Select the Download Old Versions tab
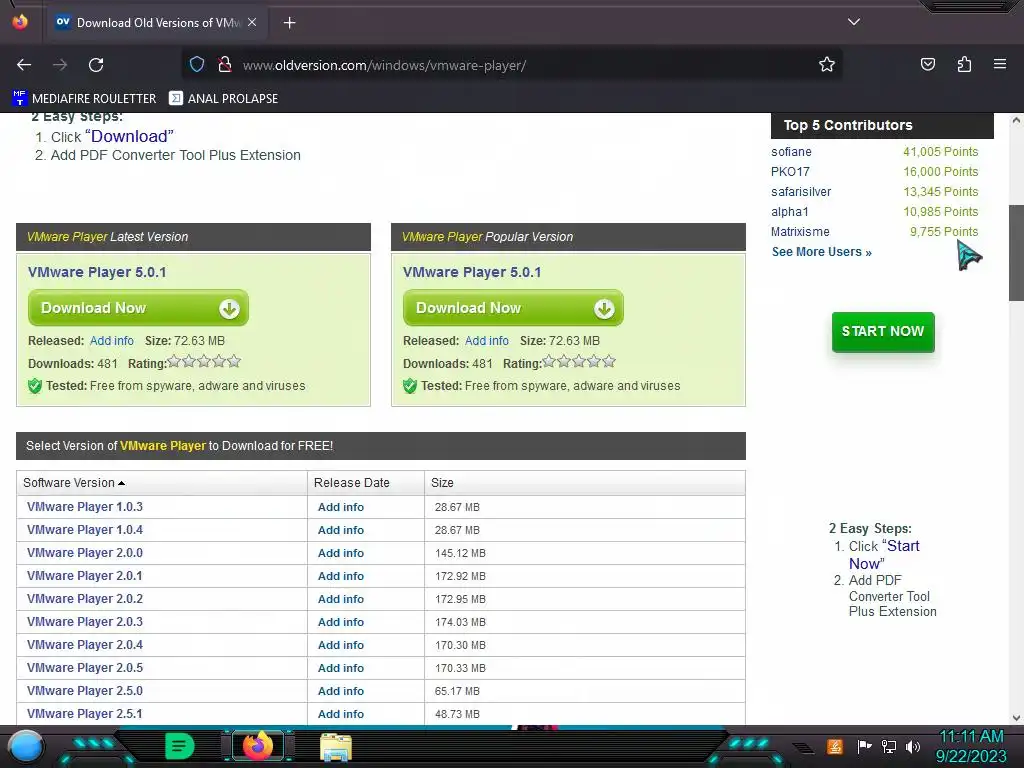This screenshot has height=768, width=1024. (x=157, y=22)
